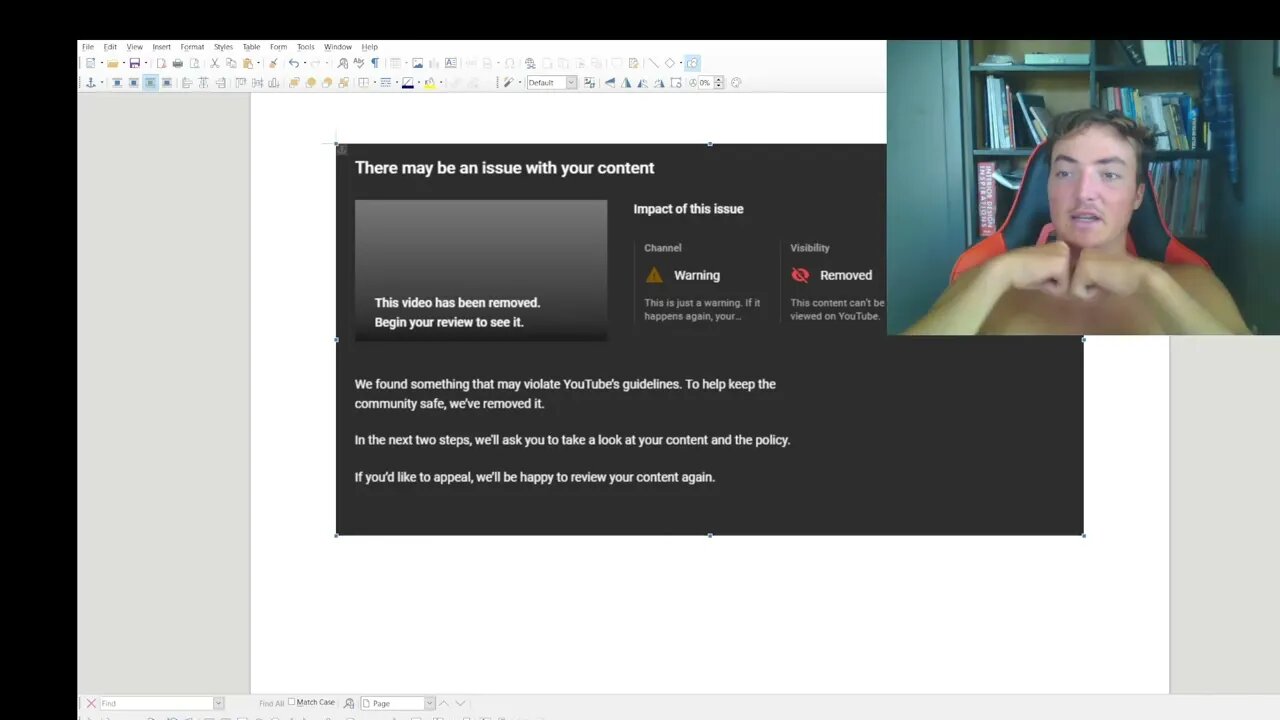The height and width of the screenshot is (720, 1280).
Task: Click the Open folder icon
Action: 112,63
